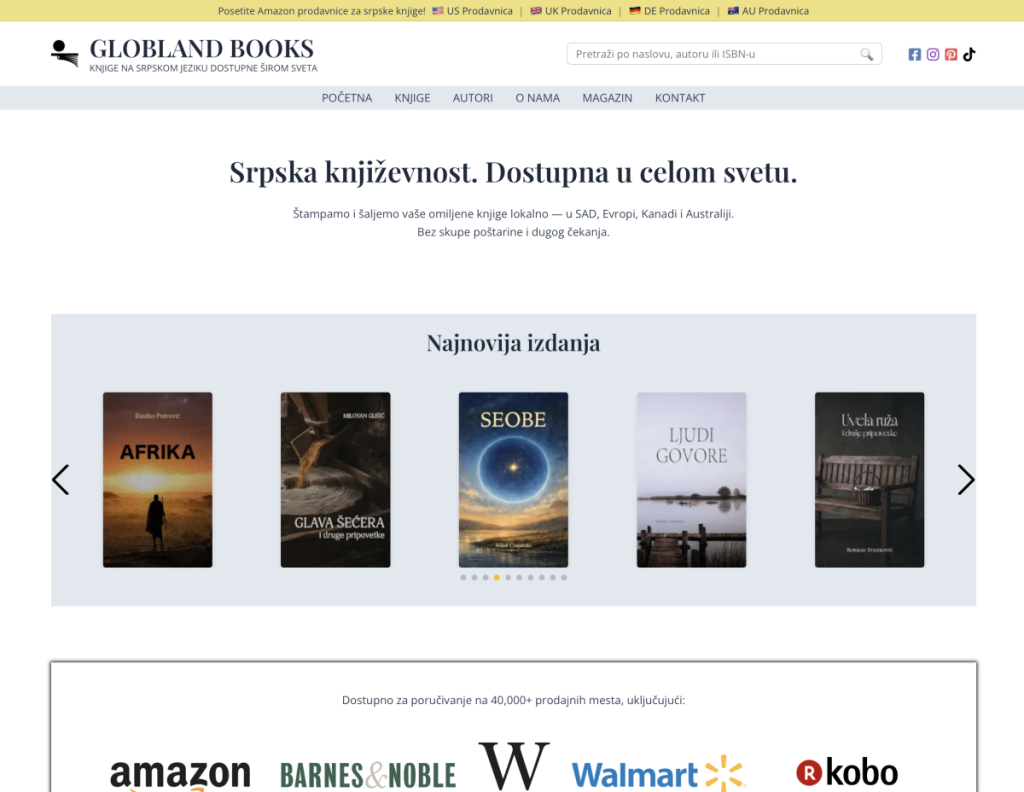Click the Globland Books logo emblem

pyautogui.click(x=65, y=54)
